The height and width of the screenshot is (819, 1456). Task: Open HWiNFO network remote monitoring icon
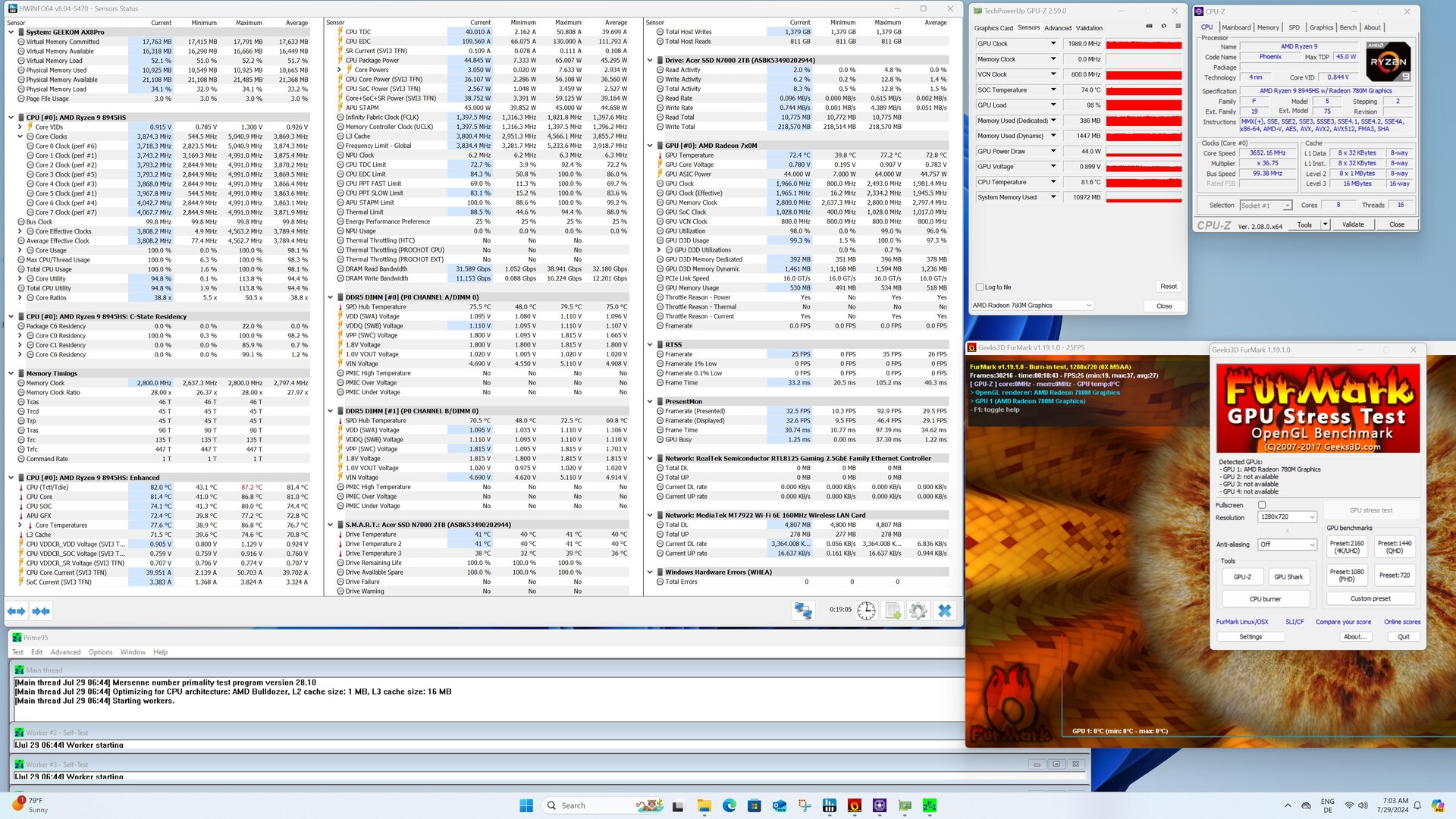tap(803, 610)
